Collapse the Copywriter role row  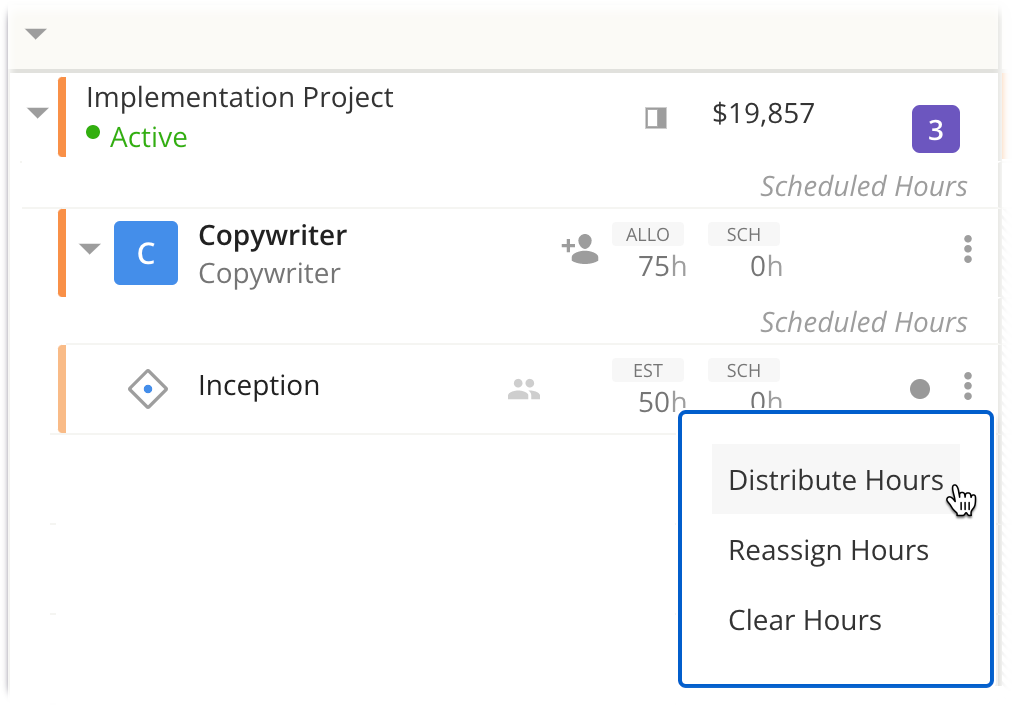tap(90, 249)
